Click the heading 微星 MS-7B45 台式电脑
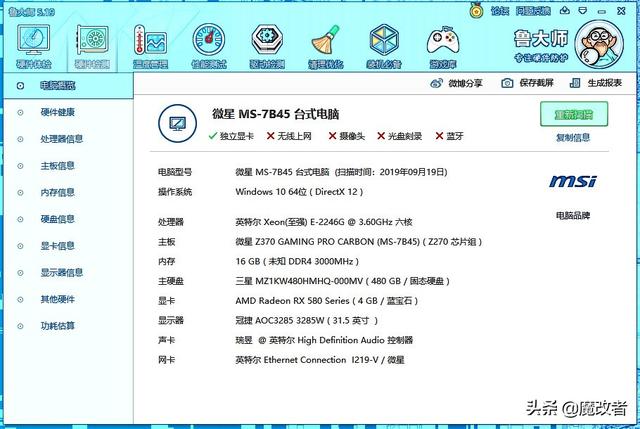This screenshot has width=640, height=429. point(276,114)
